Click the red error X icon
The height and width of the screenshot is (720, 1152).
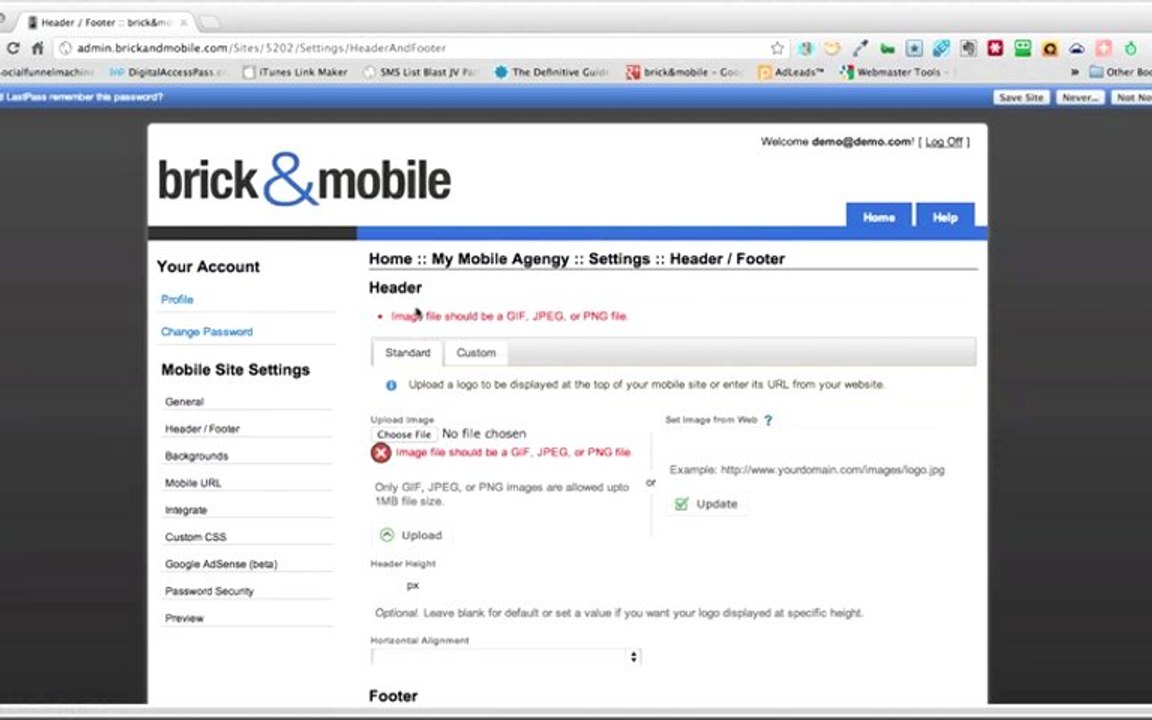[x=381, y=453]
